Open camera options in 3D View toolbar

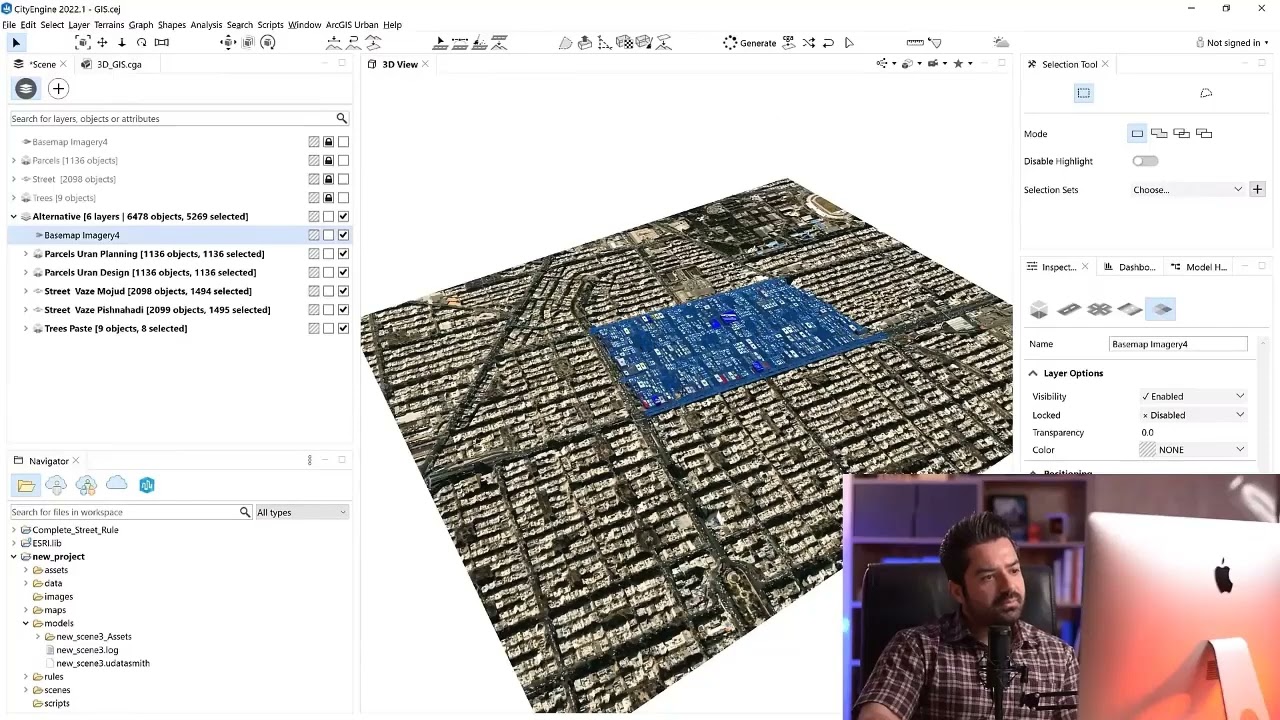[x=933, y=64]
